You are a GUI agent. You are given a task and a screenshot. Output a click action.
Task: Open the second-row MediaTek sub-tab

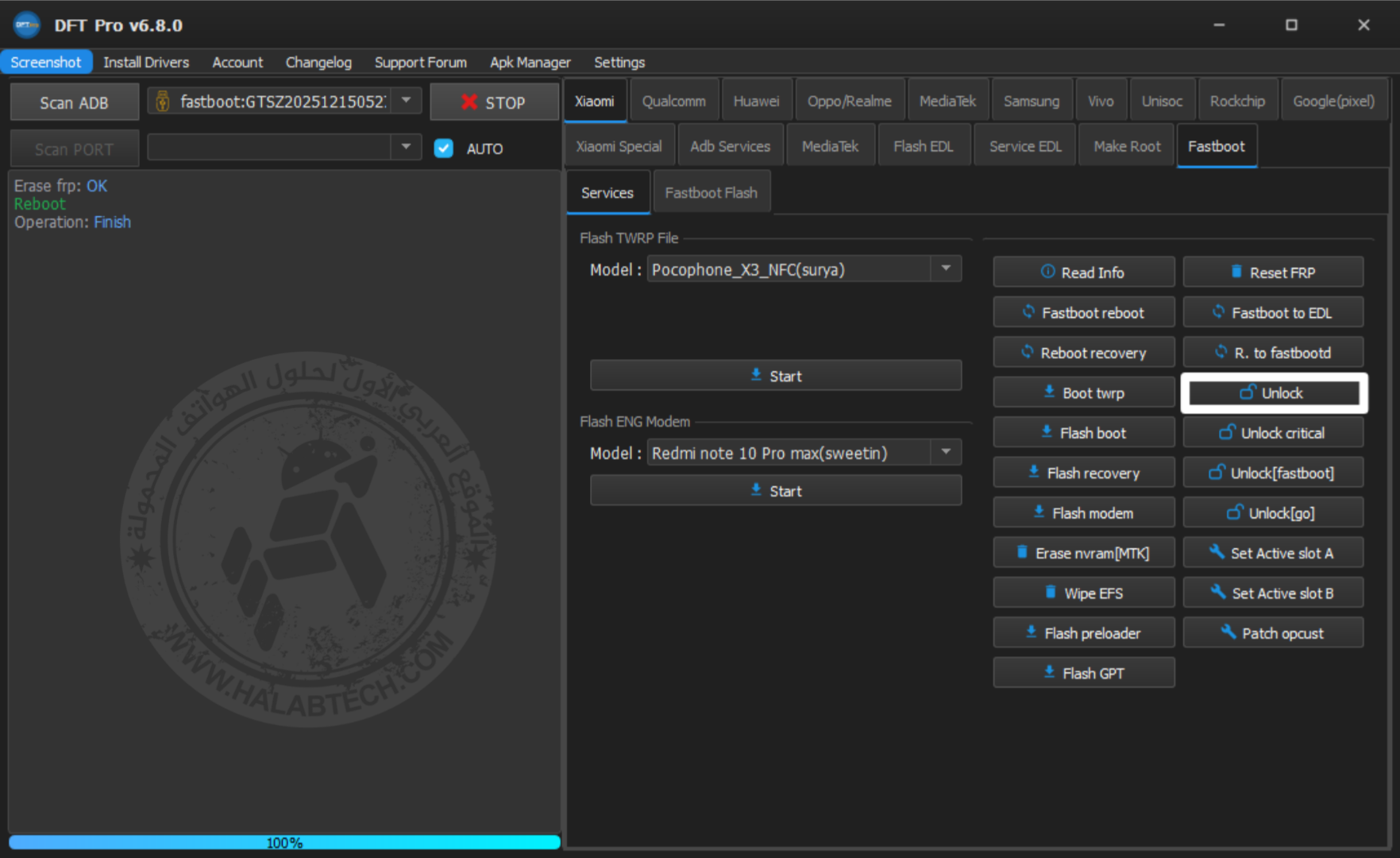click(x=831, y=146)
